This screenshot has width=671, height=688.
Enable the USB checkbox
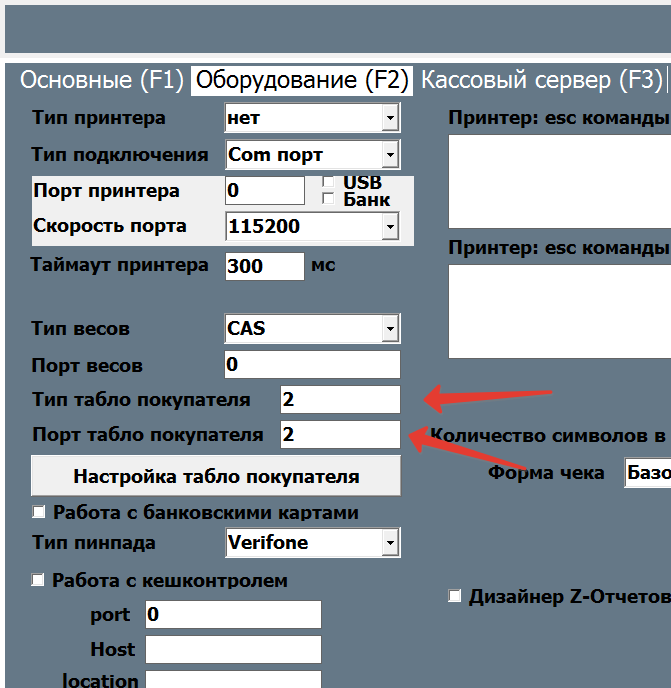pyautogui.click(x=327, y=183)
